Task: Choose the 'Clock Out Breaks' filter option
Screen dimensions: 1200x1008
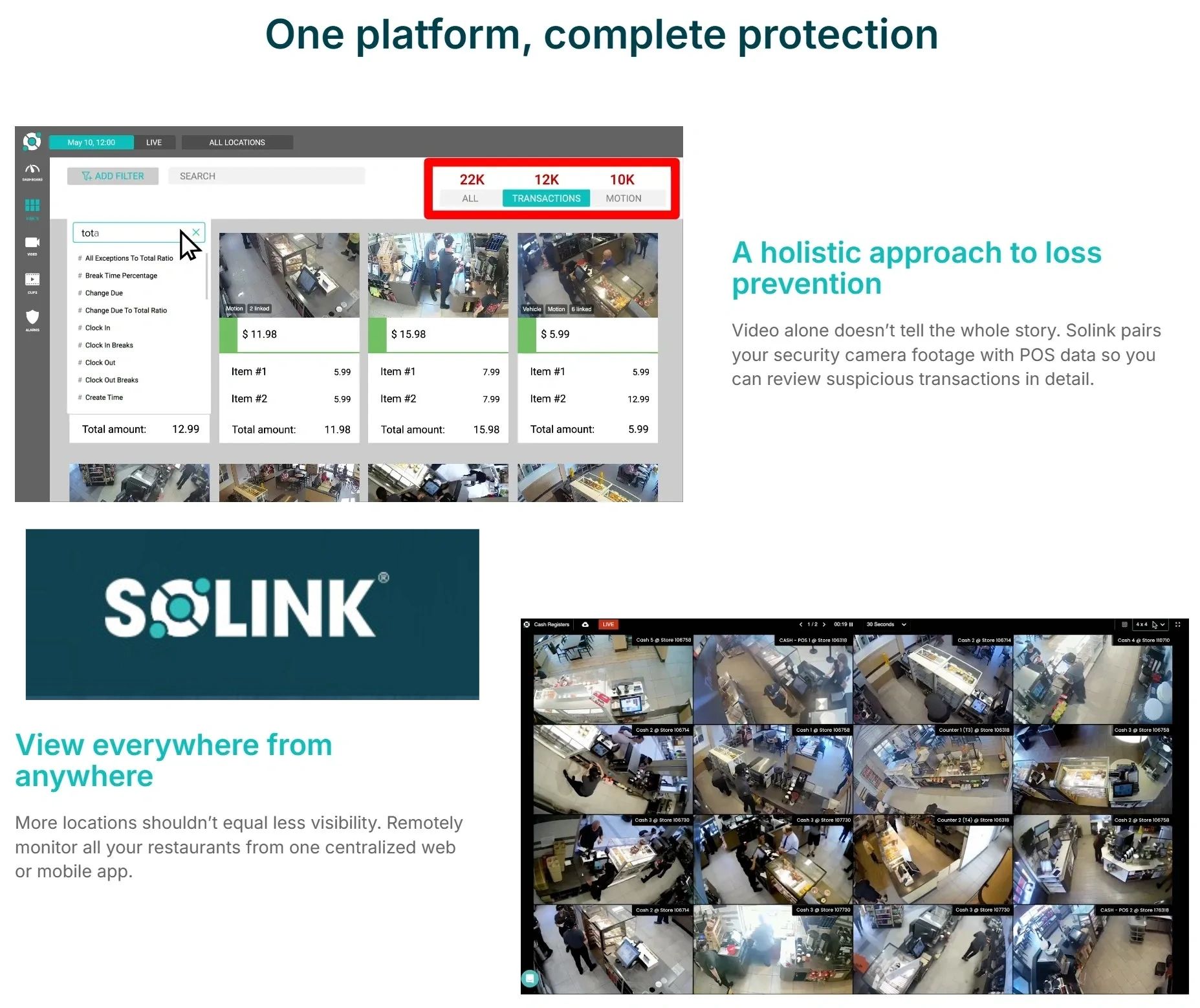Action: [x=111, y=380]
